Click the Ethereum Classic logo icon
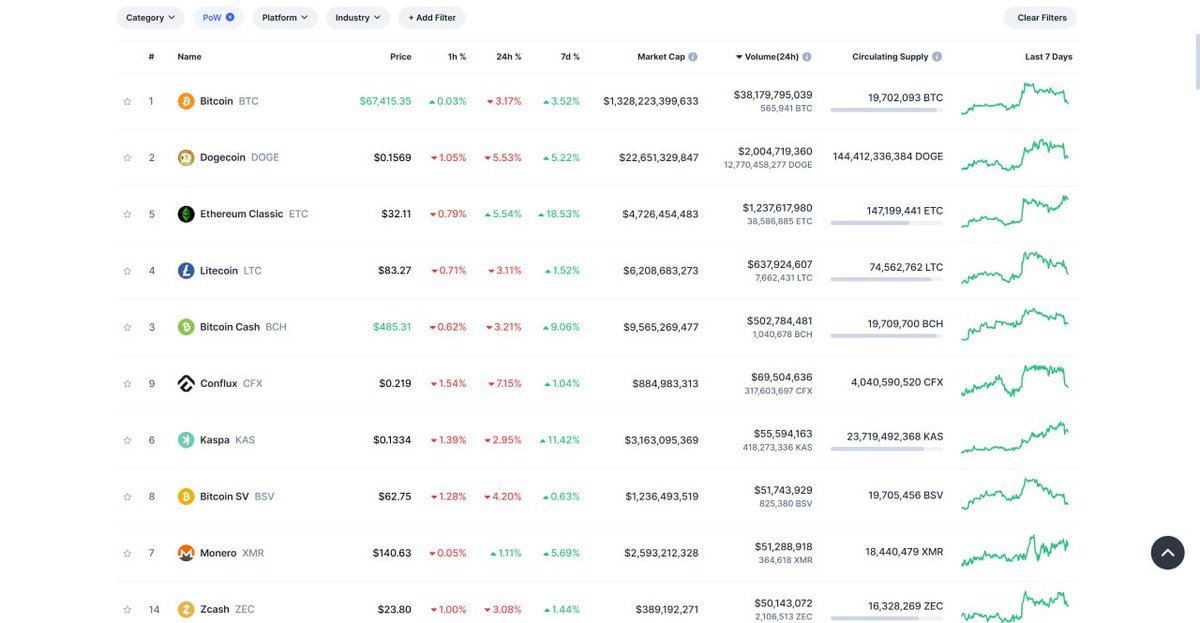 186,214
